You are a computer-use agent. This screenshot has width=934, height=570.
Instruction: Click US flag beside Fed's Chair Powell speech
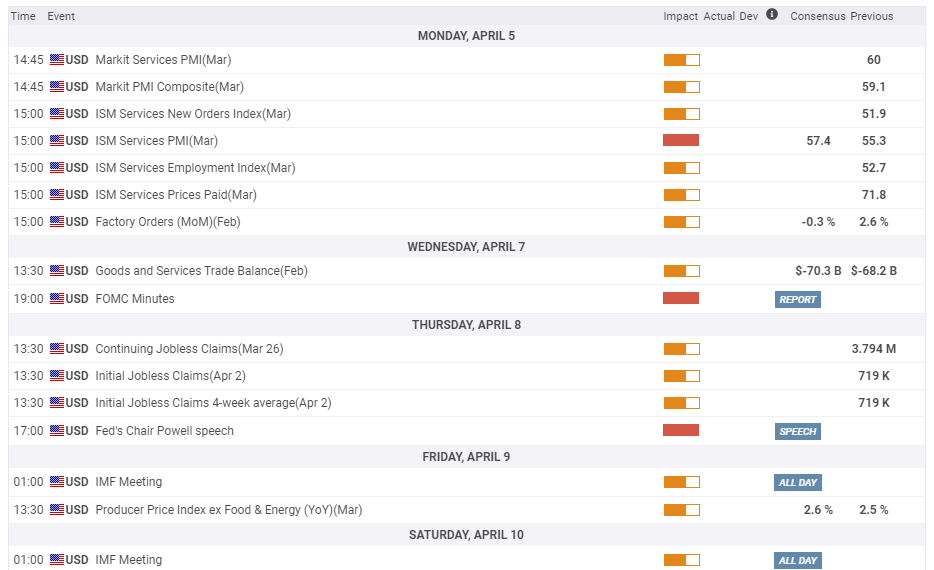point(57,431)
